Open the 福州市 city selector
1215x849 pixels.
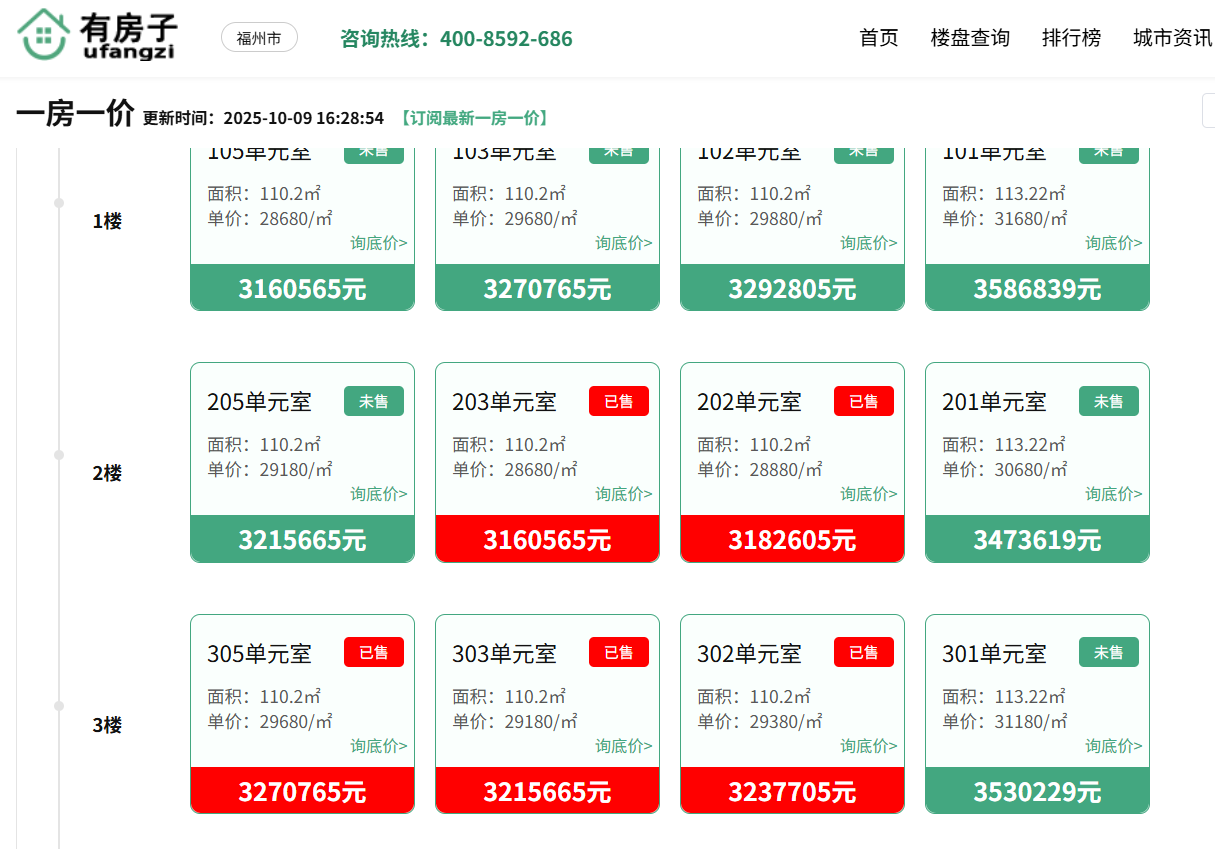pos(259,38)
